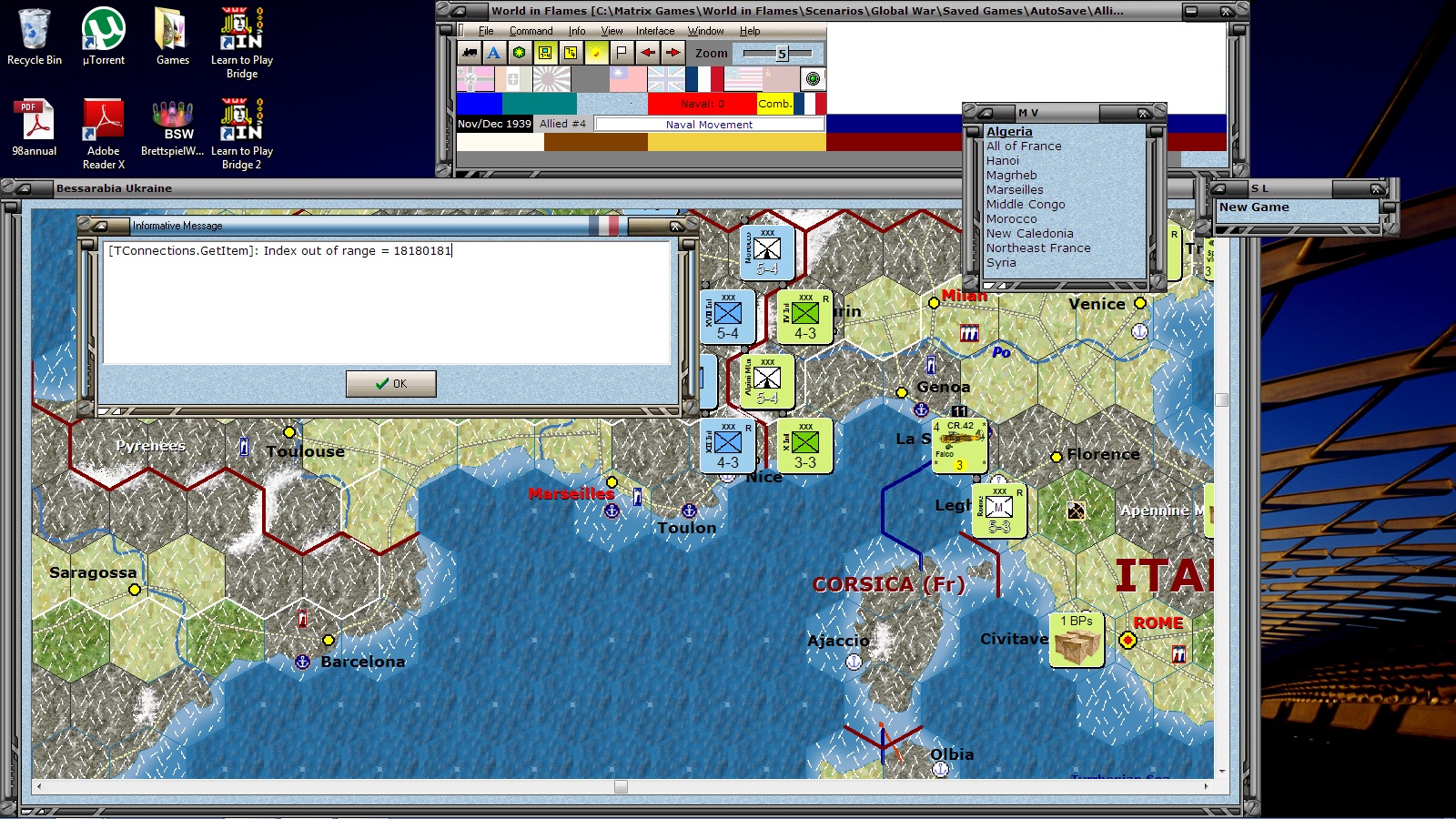Open the Command menu
Viewport: 1456px width, 819px height.
[531, 31]
